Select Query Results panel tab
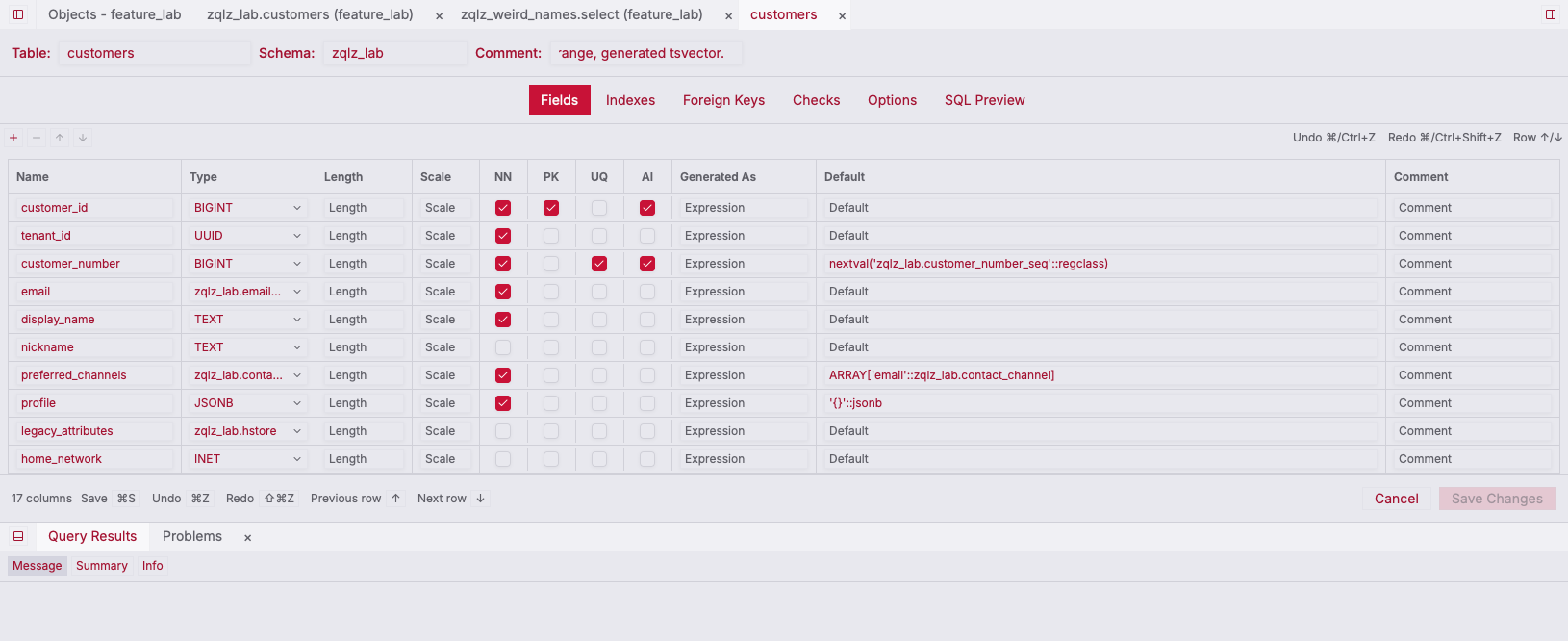 pos(92,536)
